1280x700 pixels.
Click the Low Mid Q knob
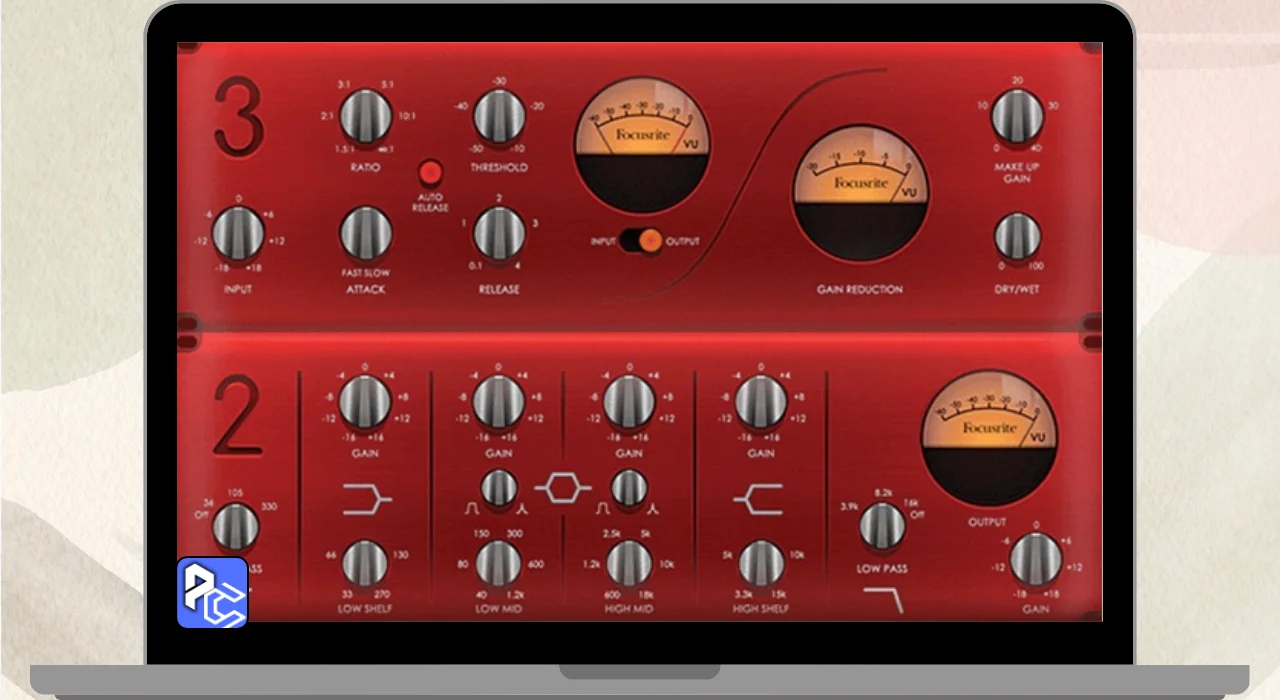pyautogui.click(x=499, y=488)
